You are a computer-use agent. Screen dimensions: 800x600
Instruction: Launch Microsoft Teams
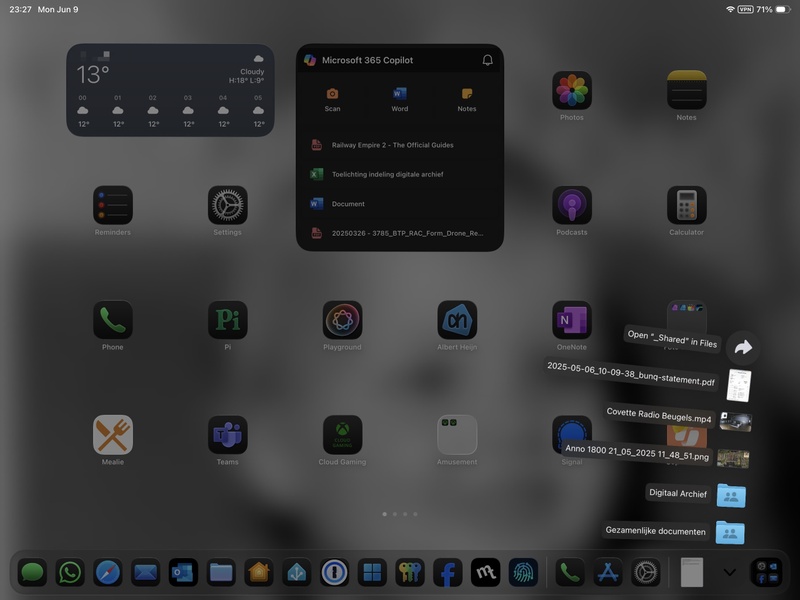[228, 435]
